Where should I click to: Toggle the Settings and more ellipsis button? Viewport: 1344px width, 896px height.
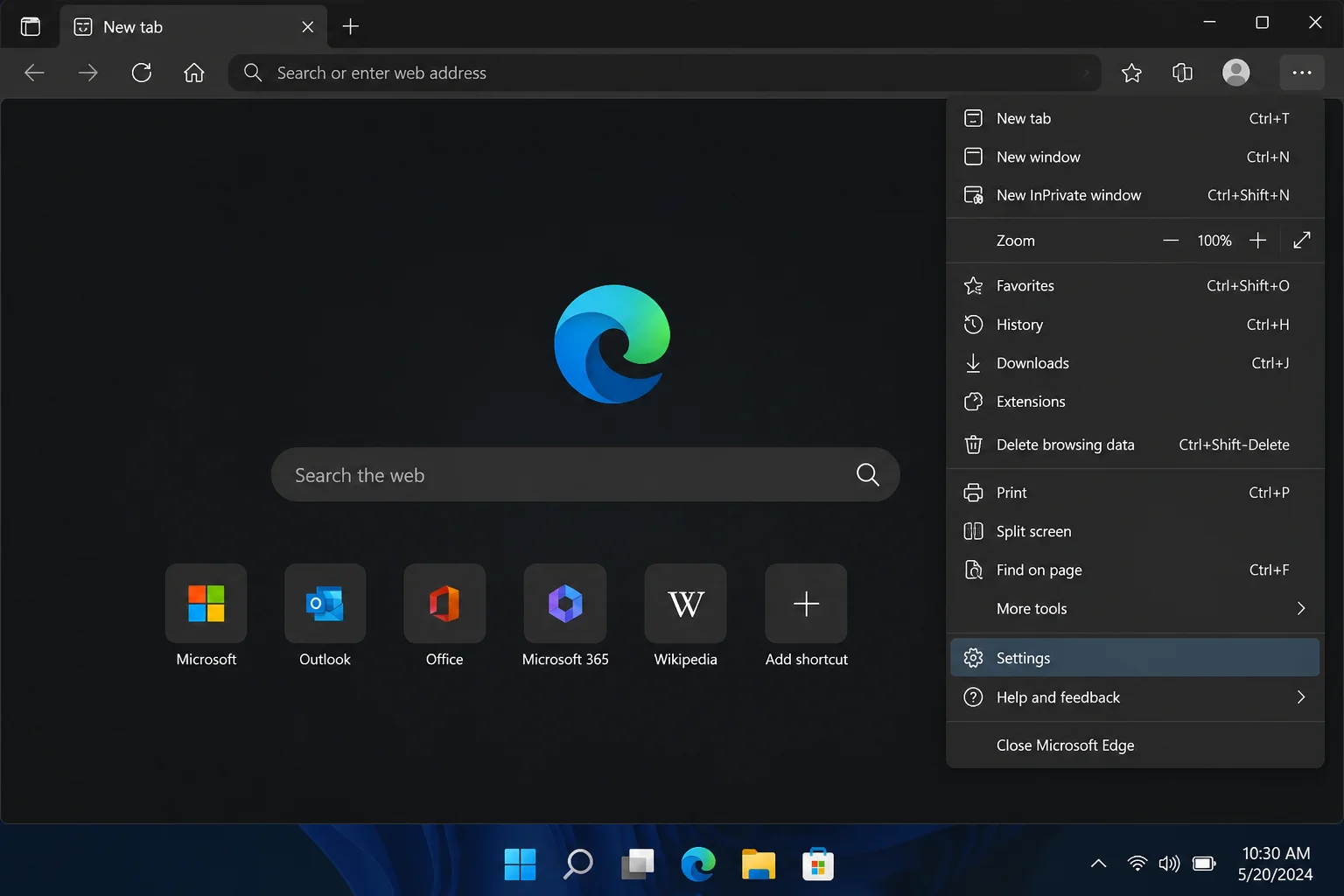1301,73
